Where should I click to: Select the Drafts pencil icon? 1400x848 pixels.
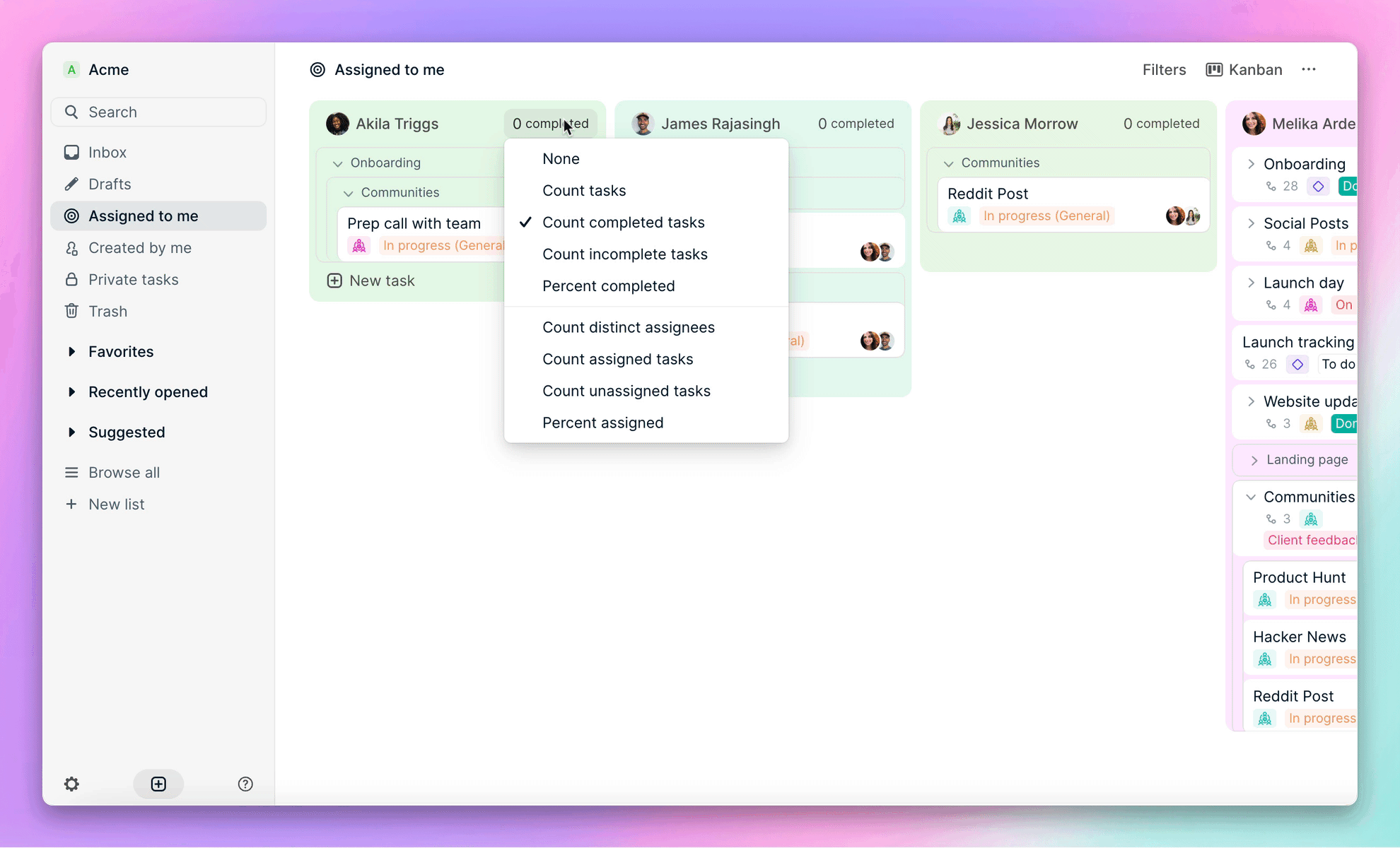(x=72, y=184)
